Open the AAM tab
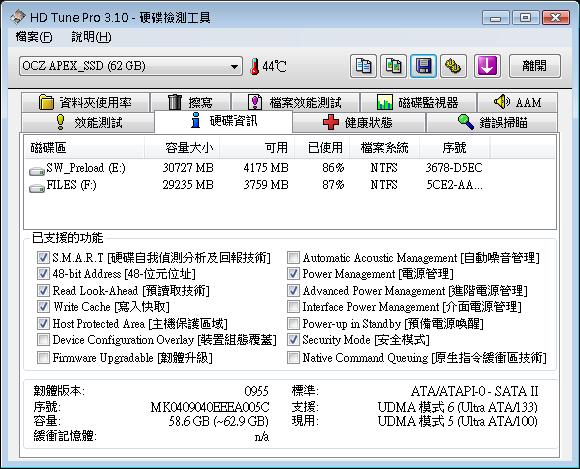 (517, 102)
